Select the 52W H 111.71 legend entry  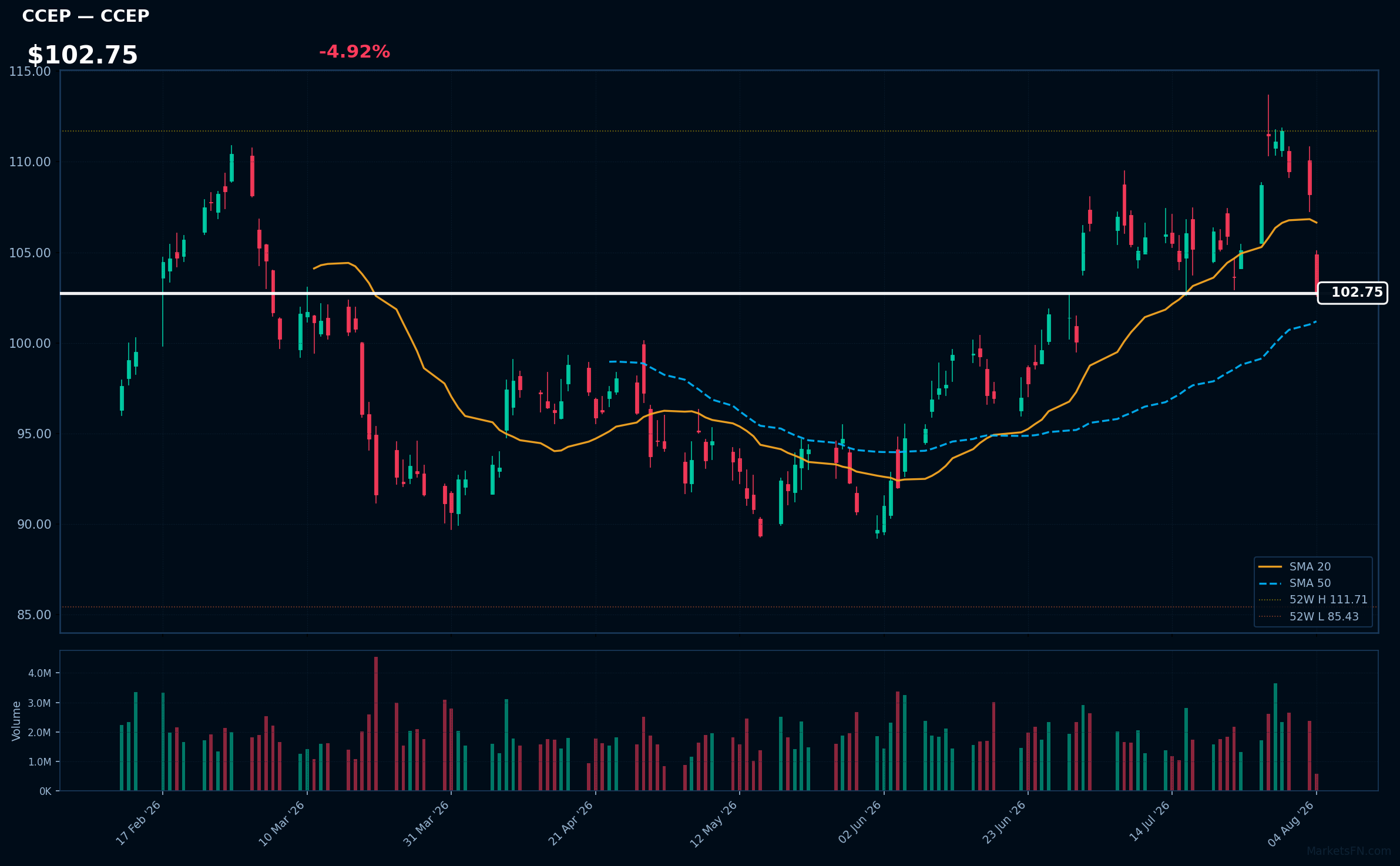1313,599
